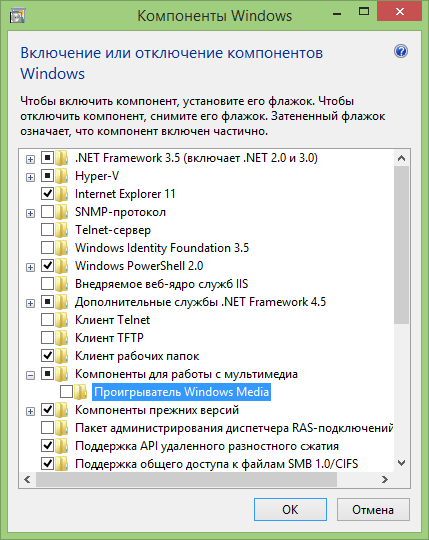This screenshot has width=429, height=540.
Task: Click the .NET Framework 3.5 folder icon
Action: [x=62, y=158]
